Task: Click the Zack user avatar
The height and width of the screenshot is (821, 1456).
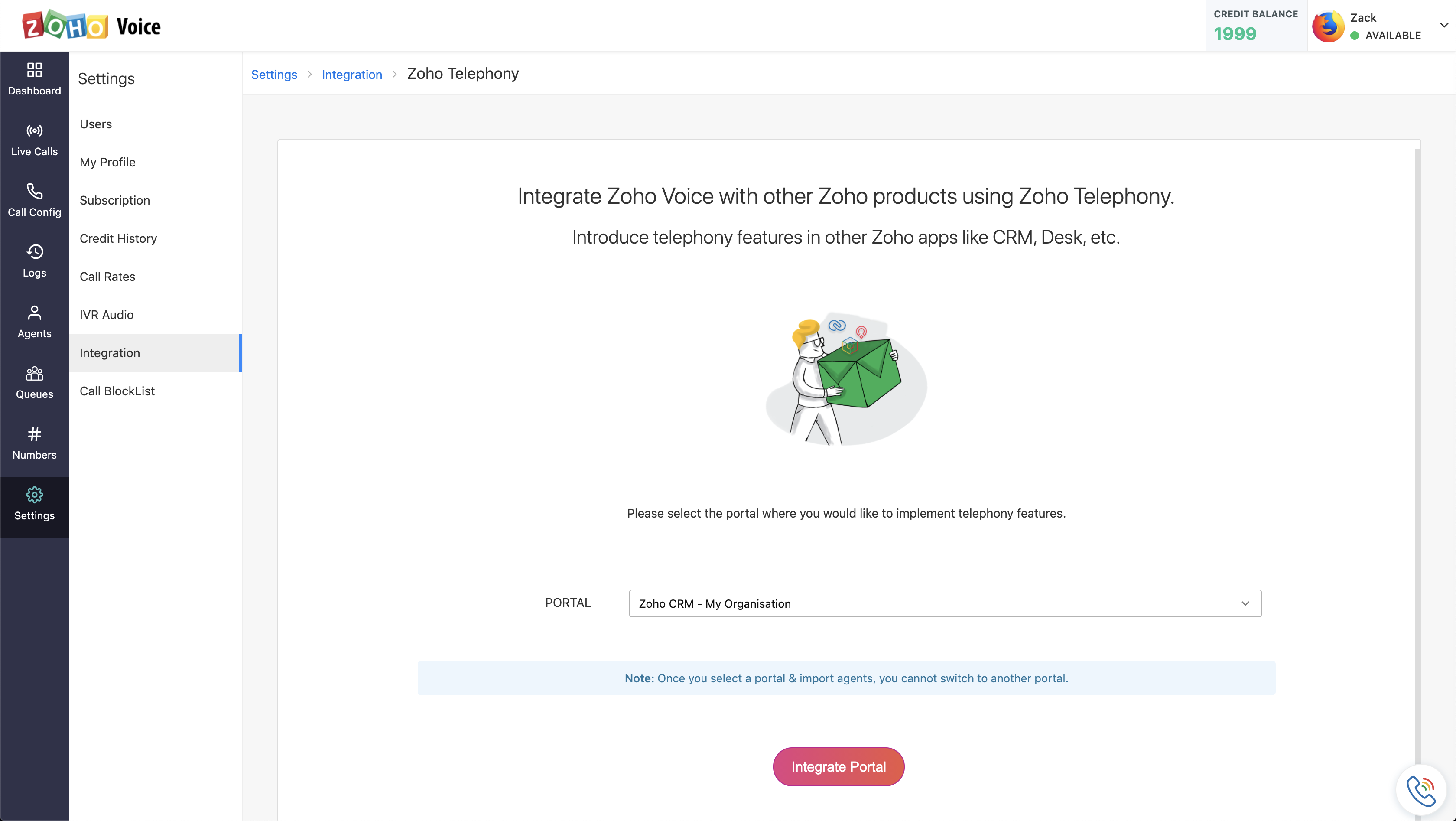Action: click(1328, 26)
